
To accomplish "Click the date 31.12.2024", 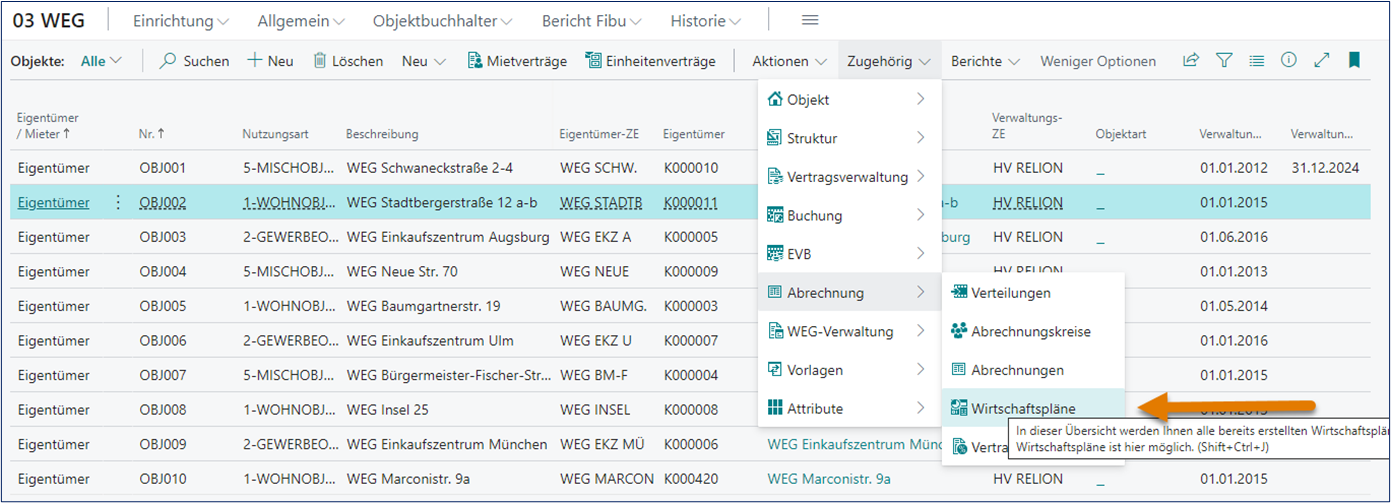I will coord(1325,167).
